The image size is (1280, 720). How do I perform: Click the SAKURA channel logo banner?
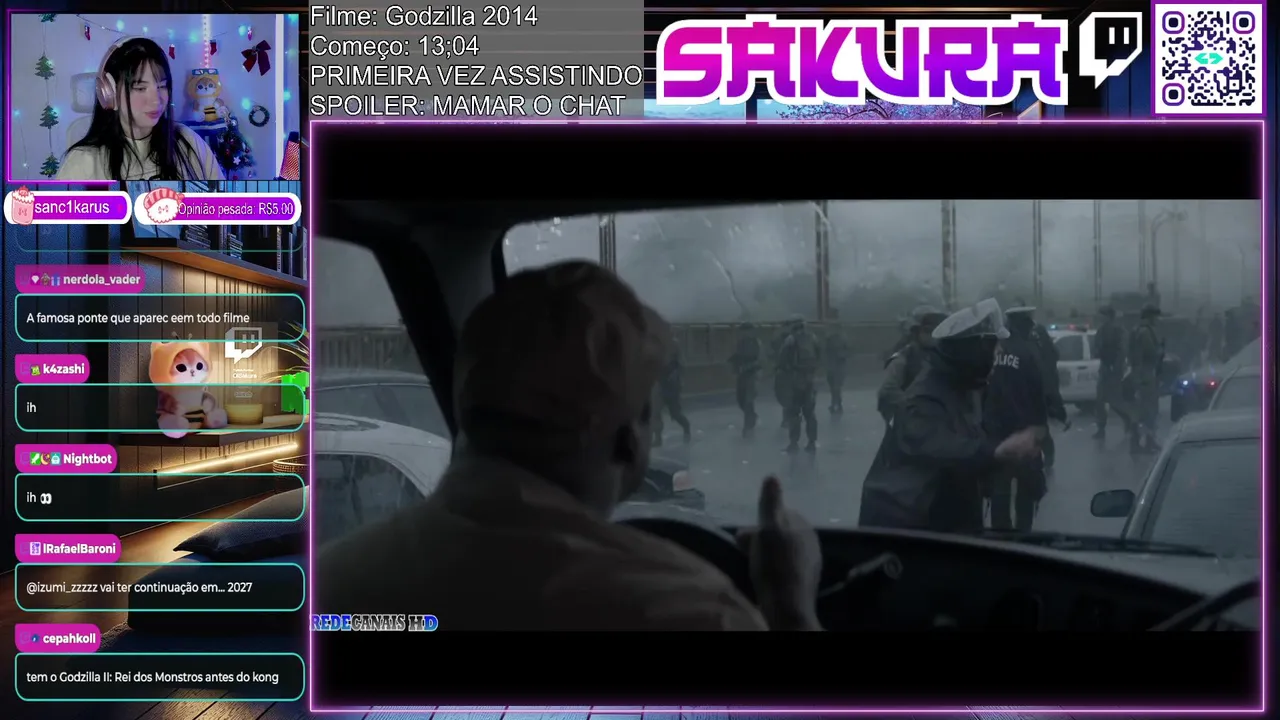[x=862, y=58]
